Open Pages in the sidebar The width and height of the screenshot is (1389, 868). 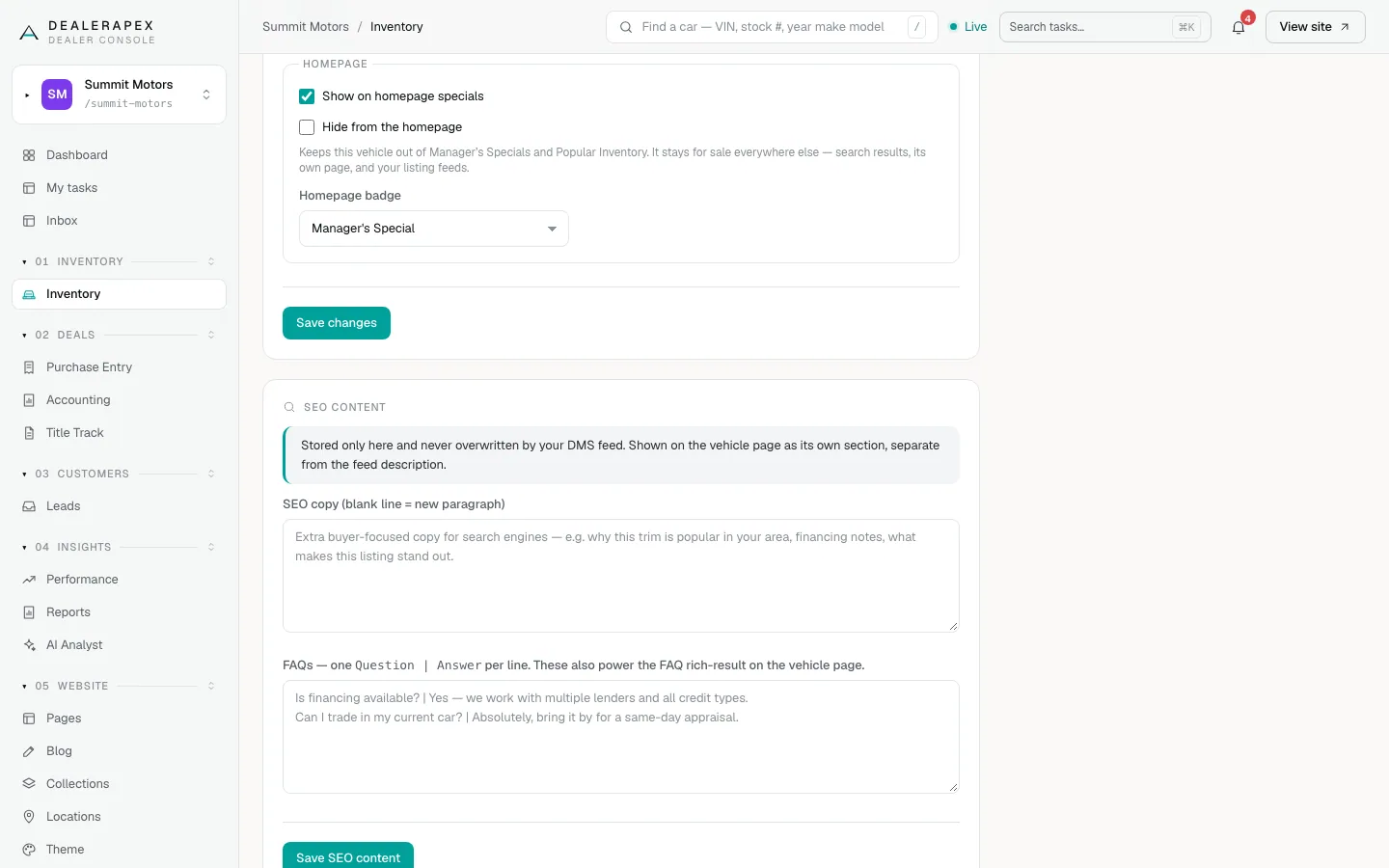click(119, 719)
